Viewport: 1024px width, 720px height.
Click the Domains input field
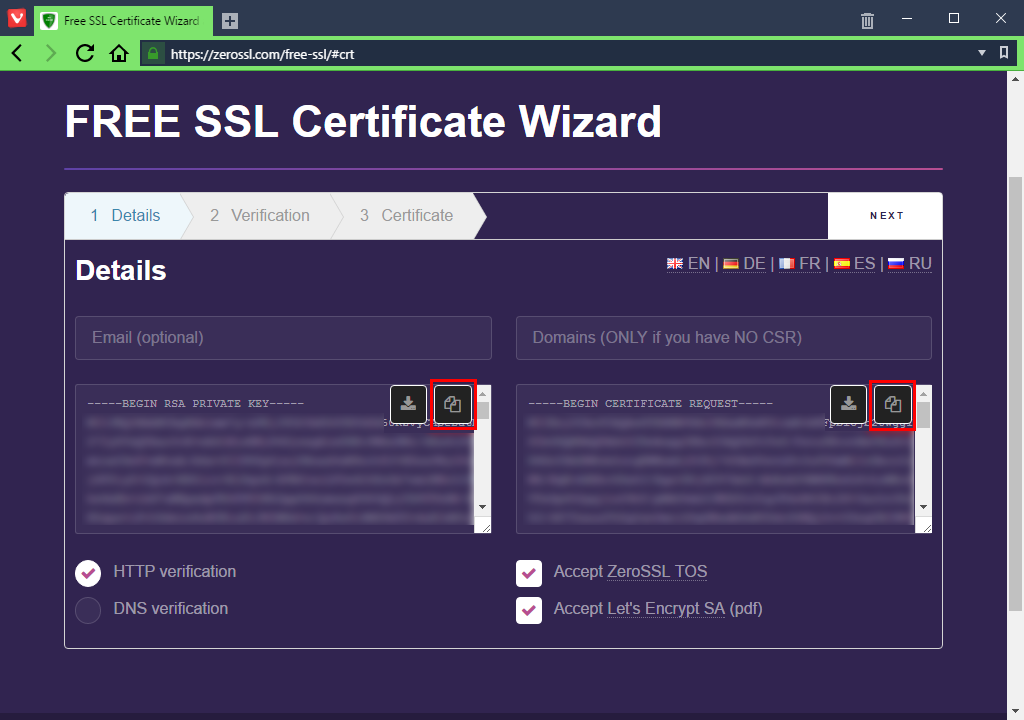[724, 338]
